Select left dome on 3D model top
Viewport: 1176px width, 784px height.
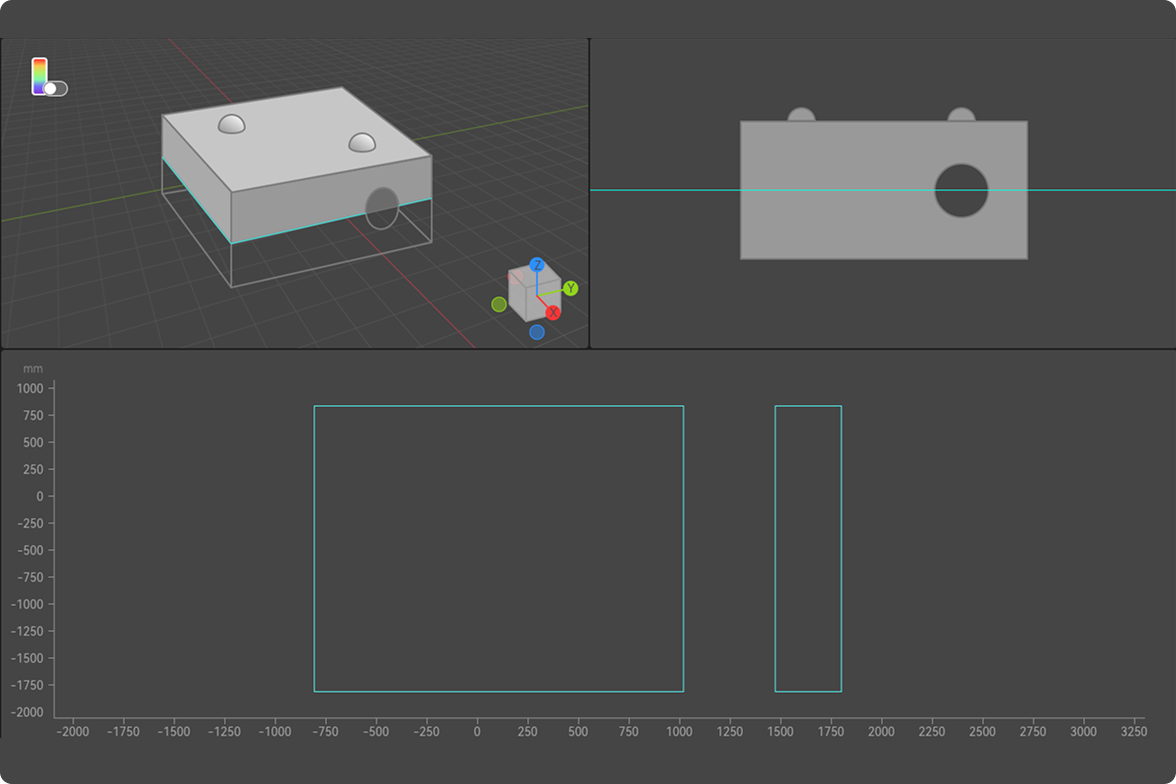(232, 124)
